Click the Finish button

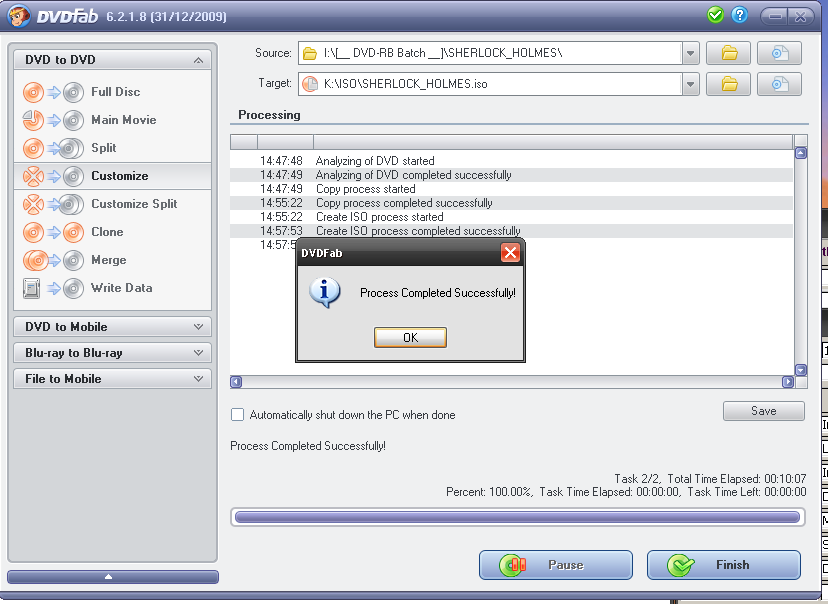click(x=723, y=565)
